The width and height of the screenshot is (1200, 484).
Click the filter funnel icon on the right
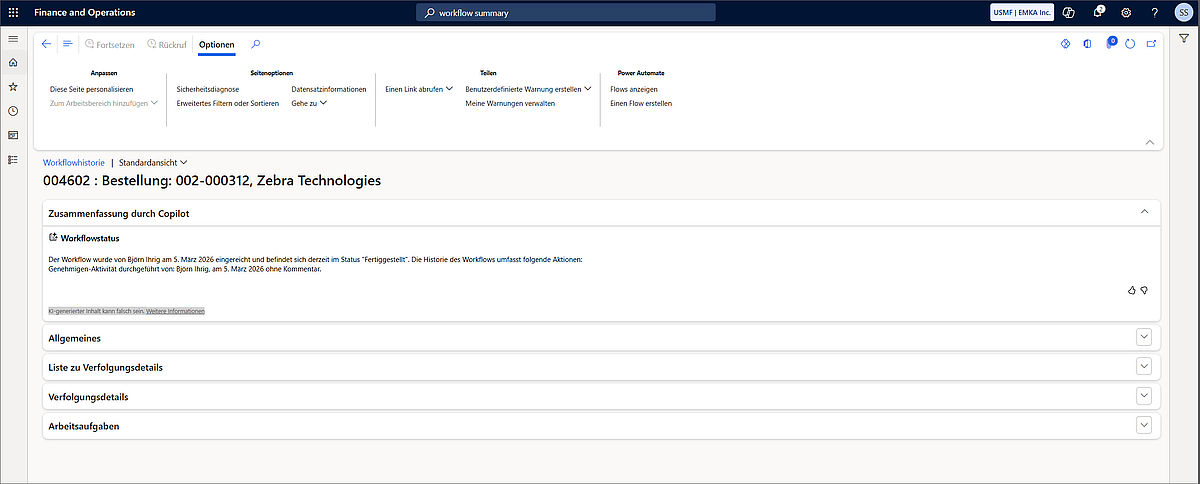coord(1184,38)
